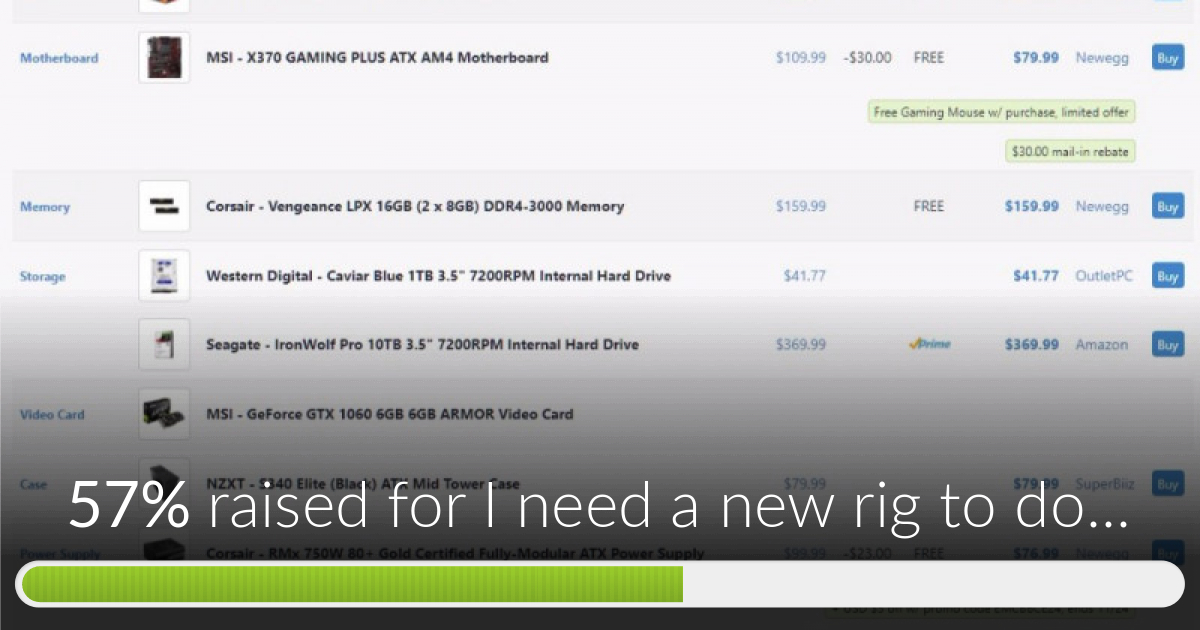Click the Newegg merchant for the memory
1200x630 pixels.
coord(1102,207)
